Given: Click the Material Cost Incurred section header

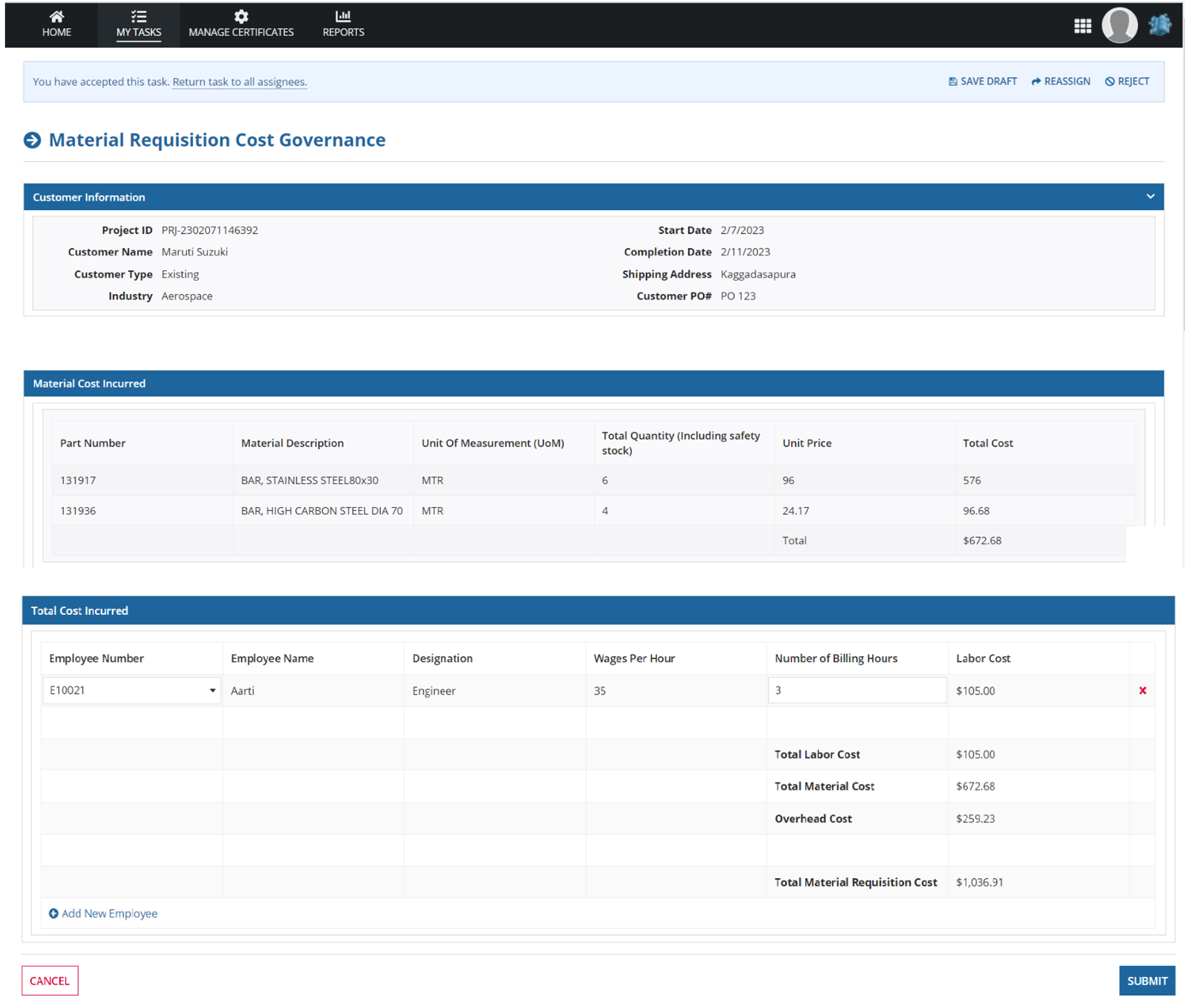Looking at the screenshot, I should (x=594, y=384).
